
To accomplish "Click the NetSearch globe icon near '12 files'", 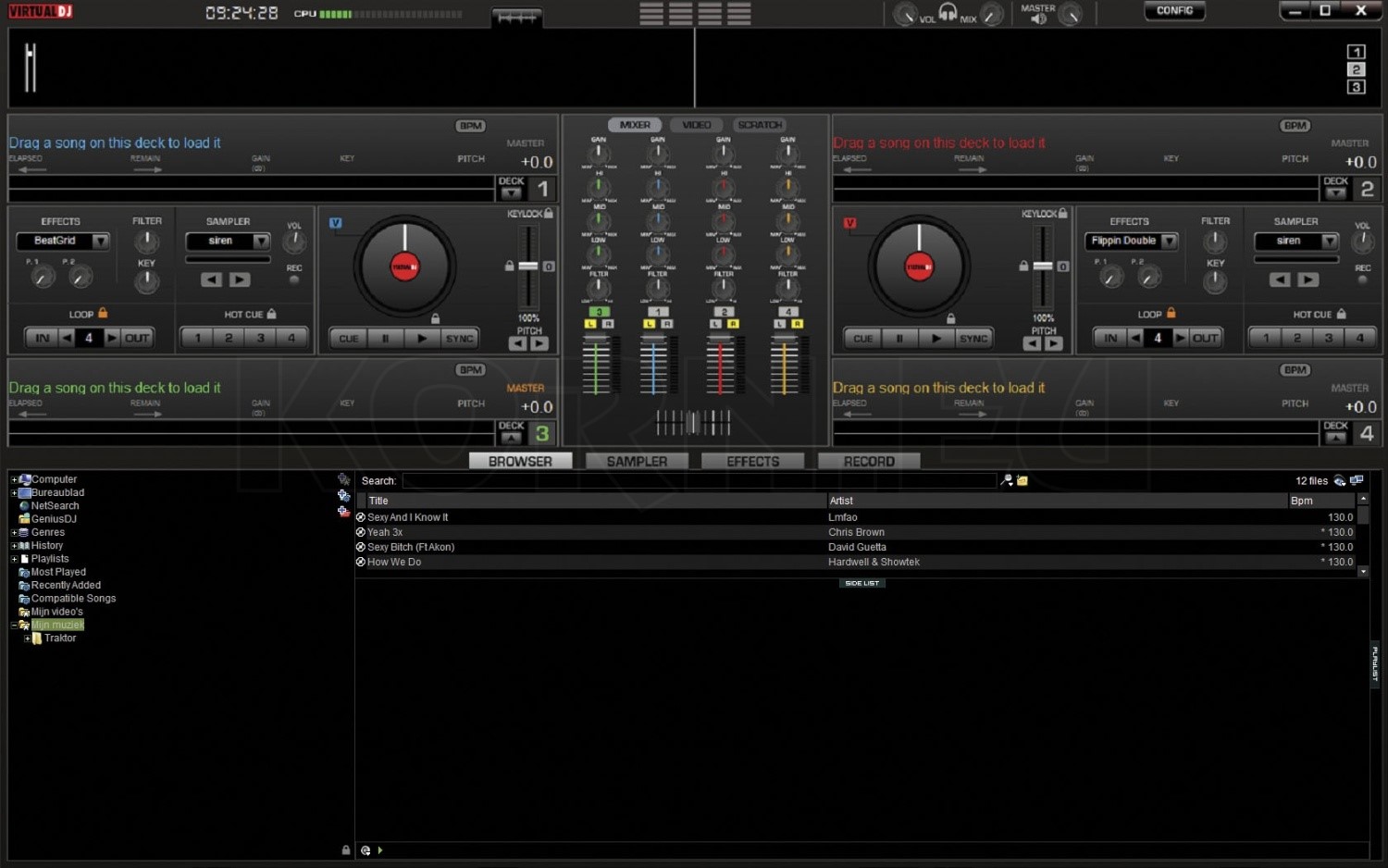I will pos(1339,481).
